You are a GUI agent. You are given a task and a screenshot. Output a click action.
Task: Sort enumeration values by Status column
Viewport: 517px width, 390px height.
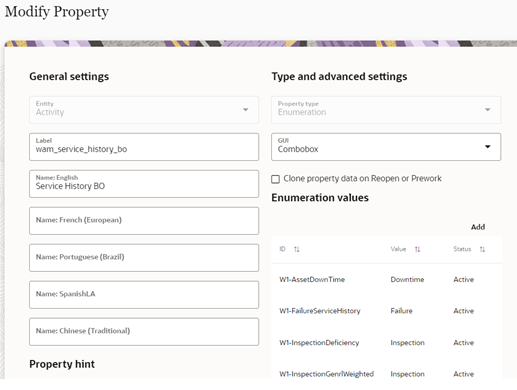(482, 249)
